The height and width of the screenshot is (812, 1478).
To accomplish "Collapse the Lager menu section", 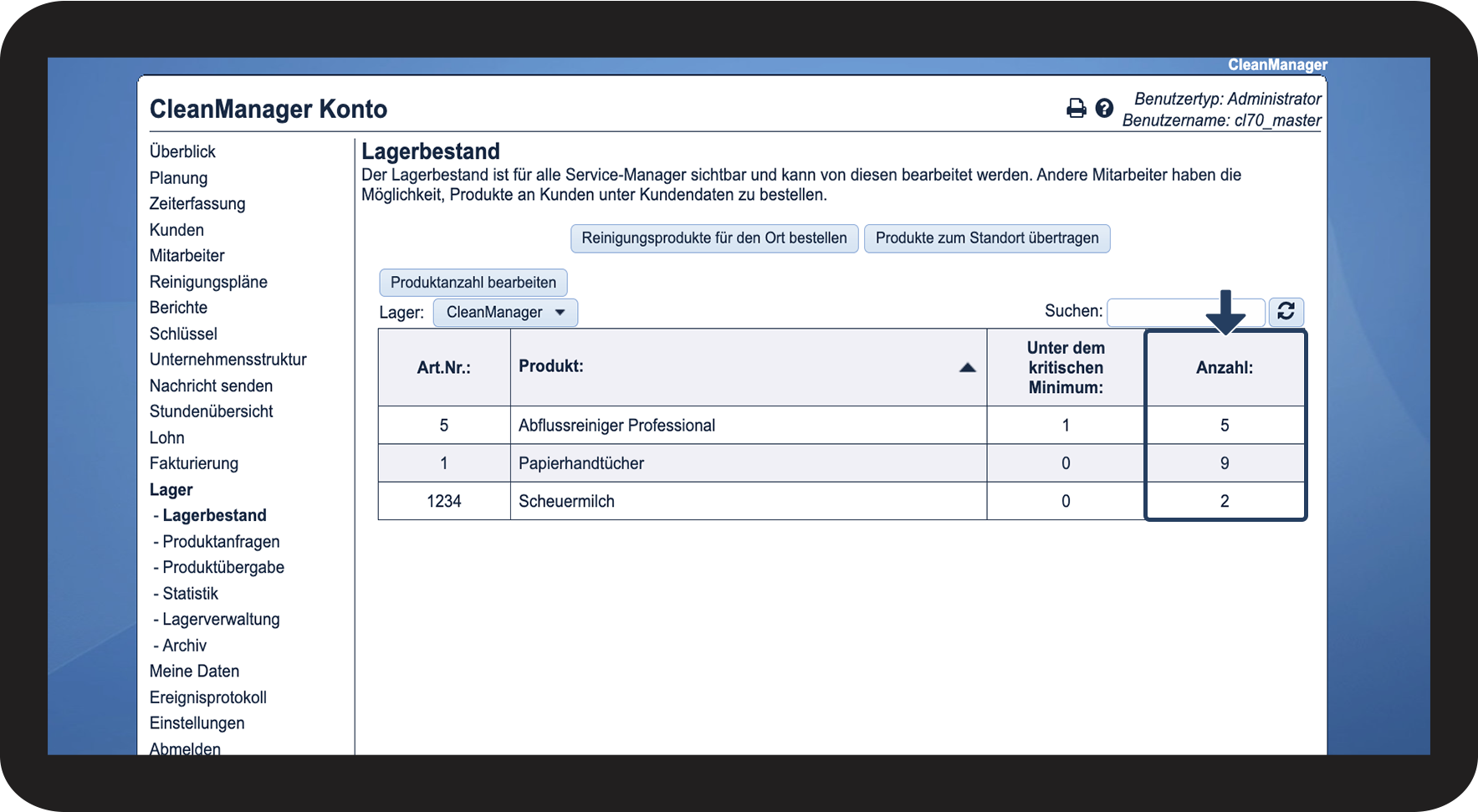I will click(x=171, y=490).
